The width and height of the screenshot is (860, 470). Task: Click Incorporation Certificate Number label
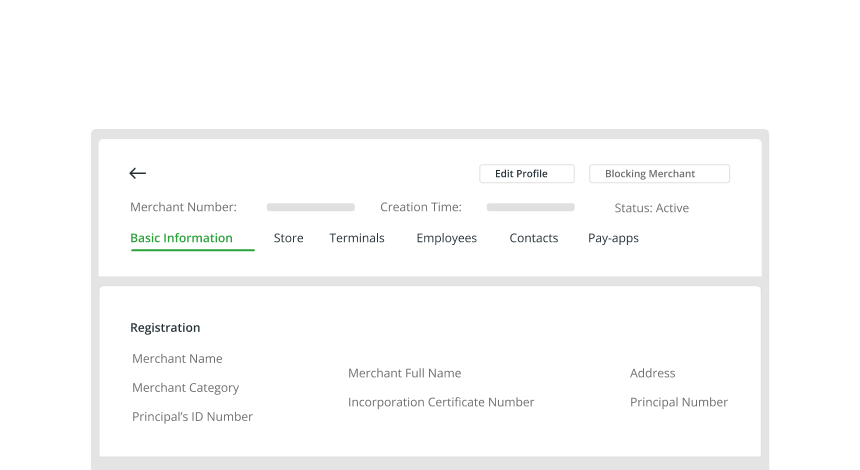[441, 402]
